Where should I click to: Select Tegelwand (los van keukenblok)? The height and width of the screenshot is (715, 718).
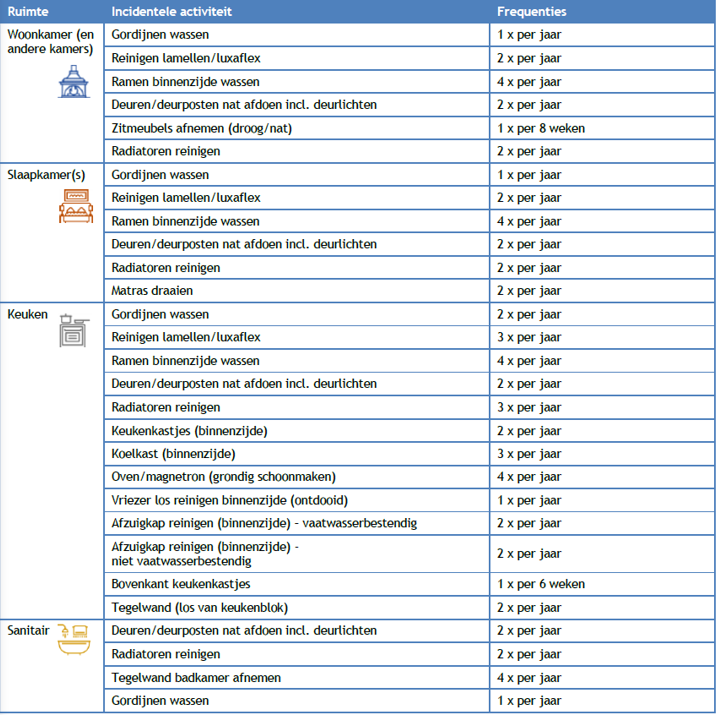click(x=201, y=607)
